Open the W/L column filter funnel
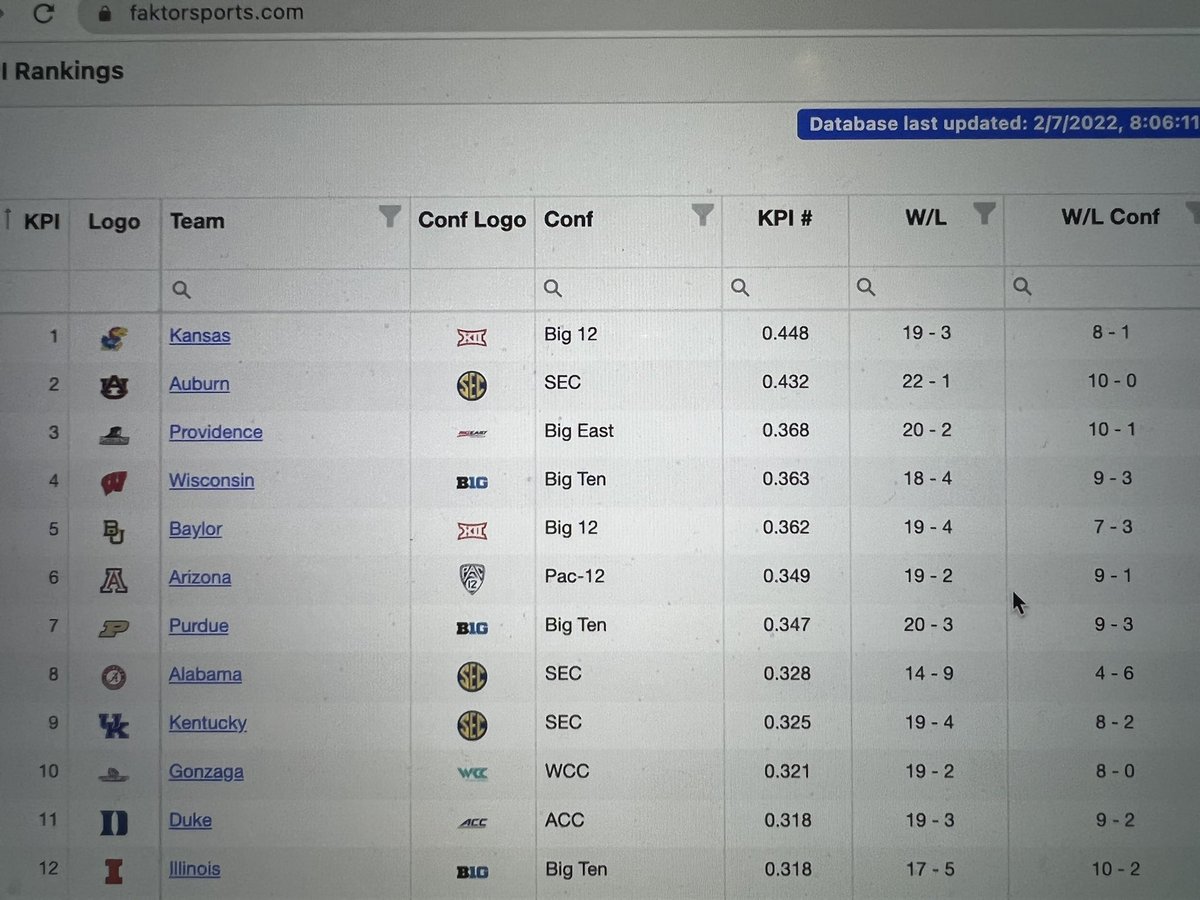 coord(984,212)
